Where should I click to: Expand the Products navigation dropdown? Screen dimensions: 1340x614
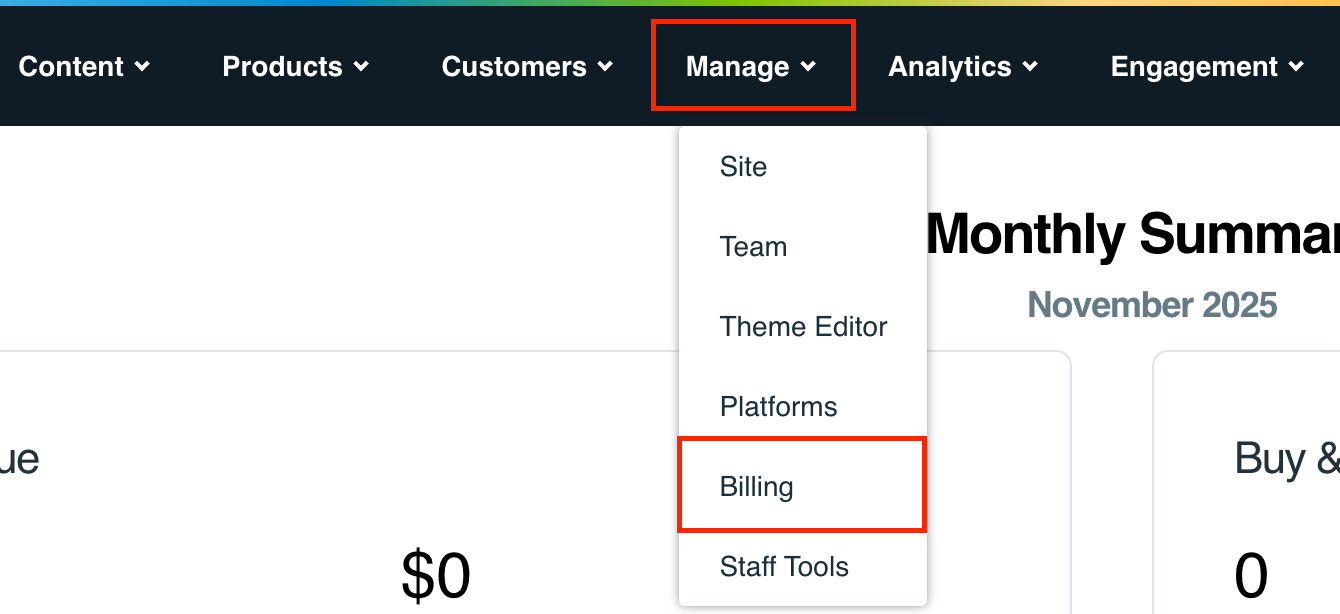tap(294, 66)
